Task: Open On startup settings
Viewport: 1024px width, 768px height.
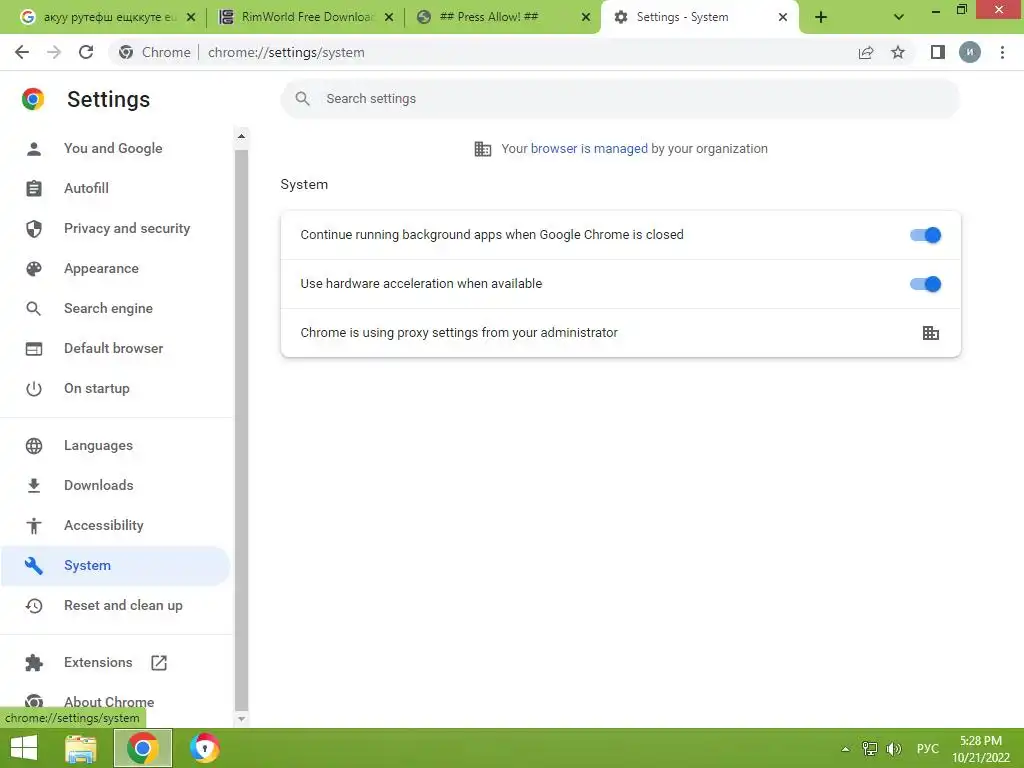Action: 97,388
